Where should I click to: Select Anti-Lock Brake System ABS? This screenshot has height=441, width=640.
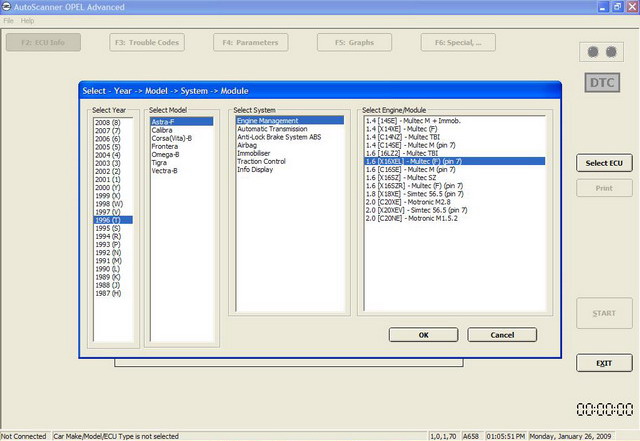pos(290,137)
